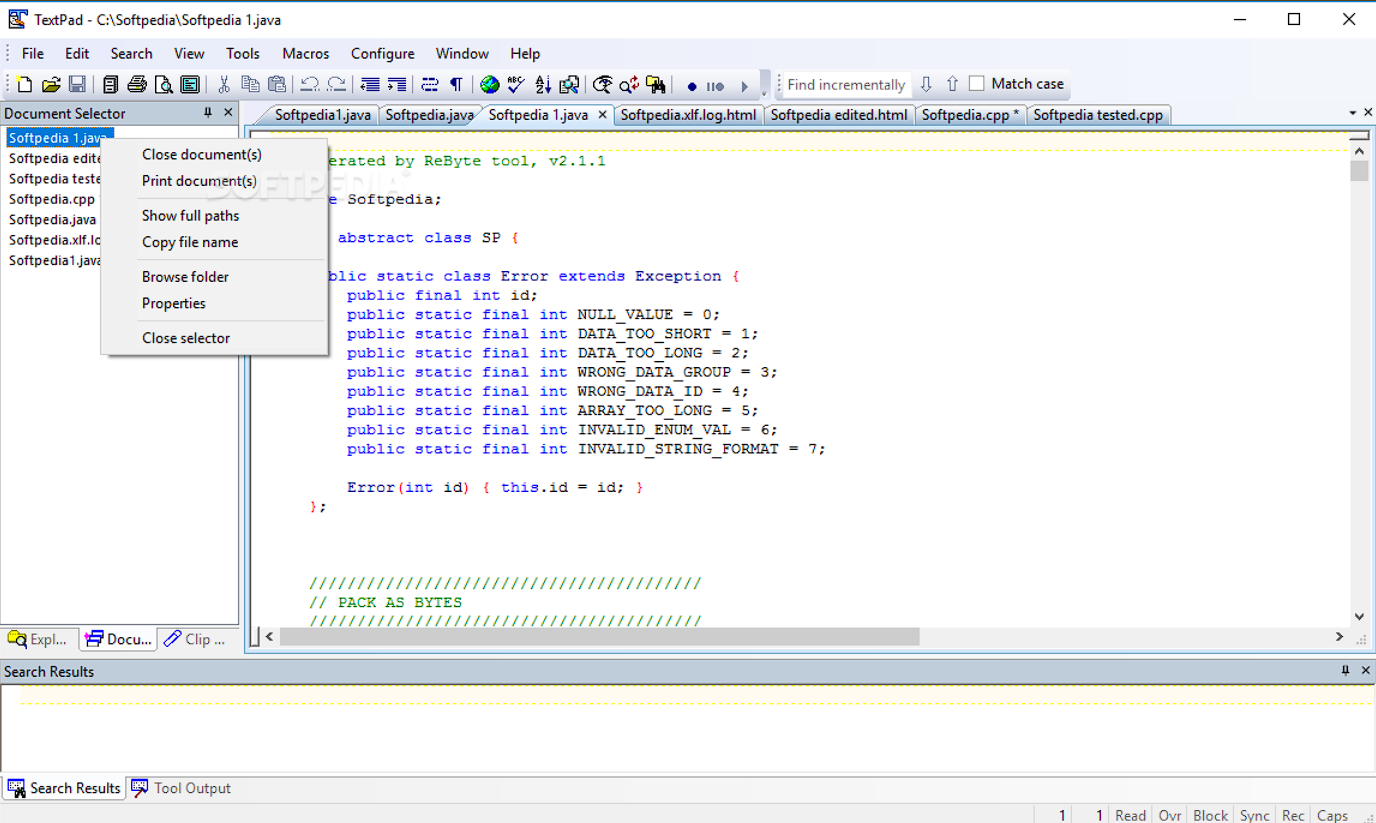Click the Copy toolbar icon
This screenshot has width=1376, height=823.
coord(250,85)
